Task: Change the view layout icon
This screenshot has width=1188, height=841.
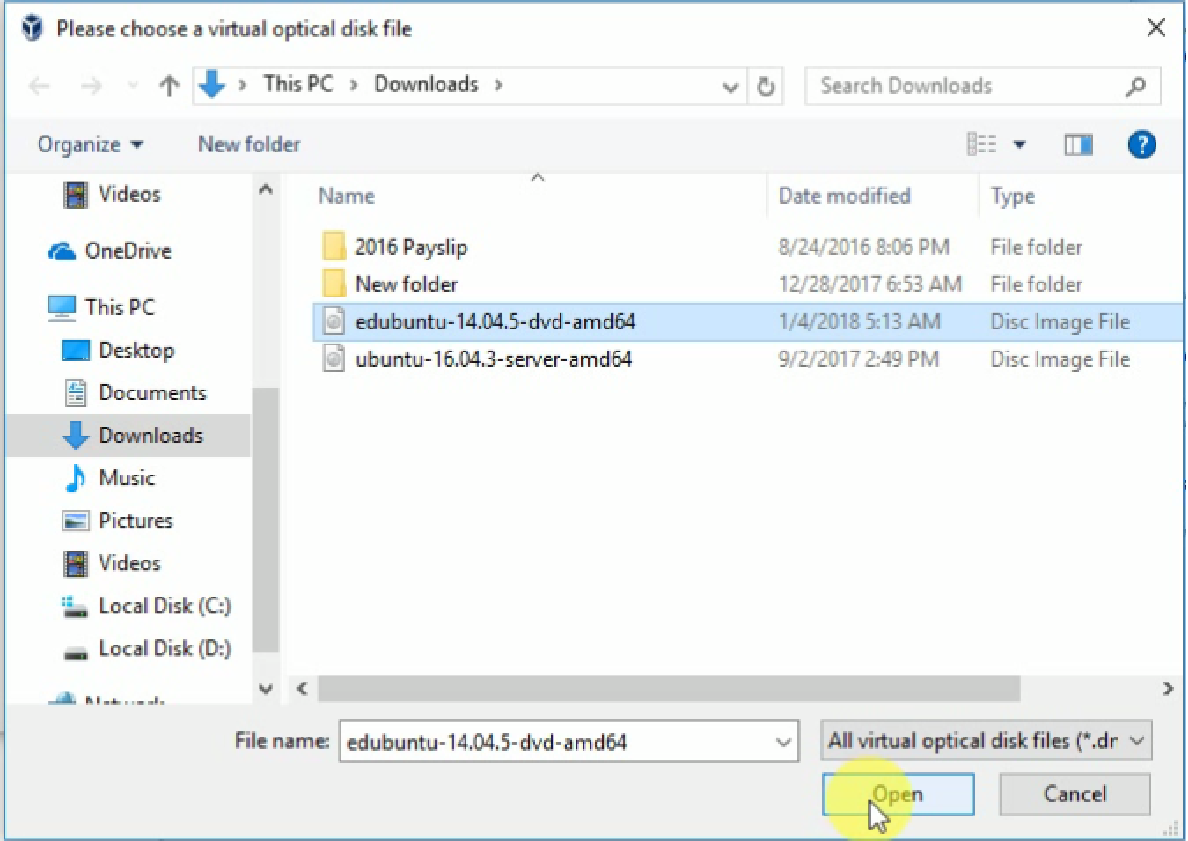Action: point(981,144)
